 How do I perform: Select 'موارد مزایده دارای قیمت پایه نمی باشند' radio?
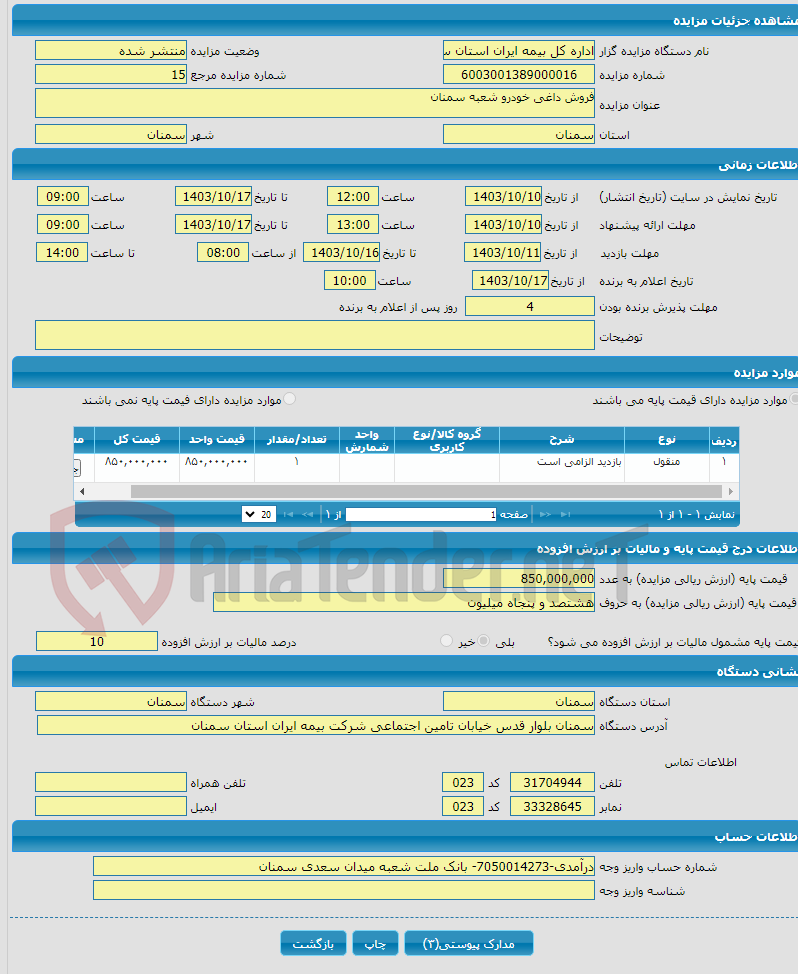coord(289,399)
